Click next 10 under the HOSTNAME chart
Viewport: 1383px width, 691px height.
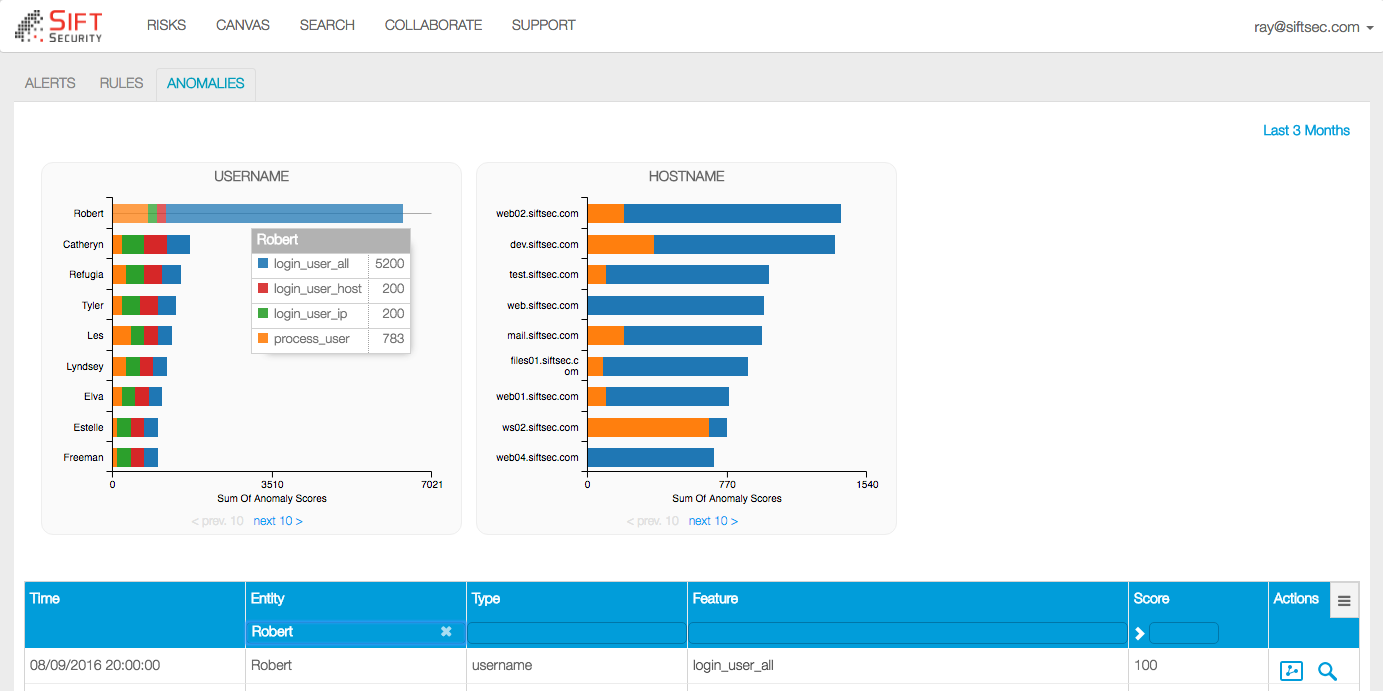point(713,521)
